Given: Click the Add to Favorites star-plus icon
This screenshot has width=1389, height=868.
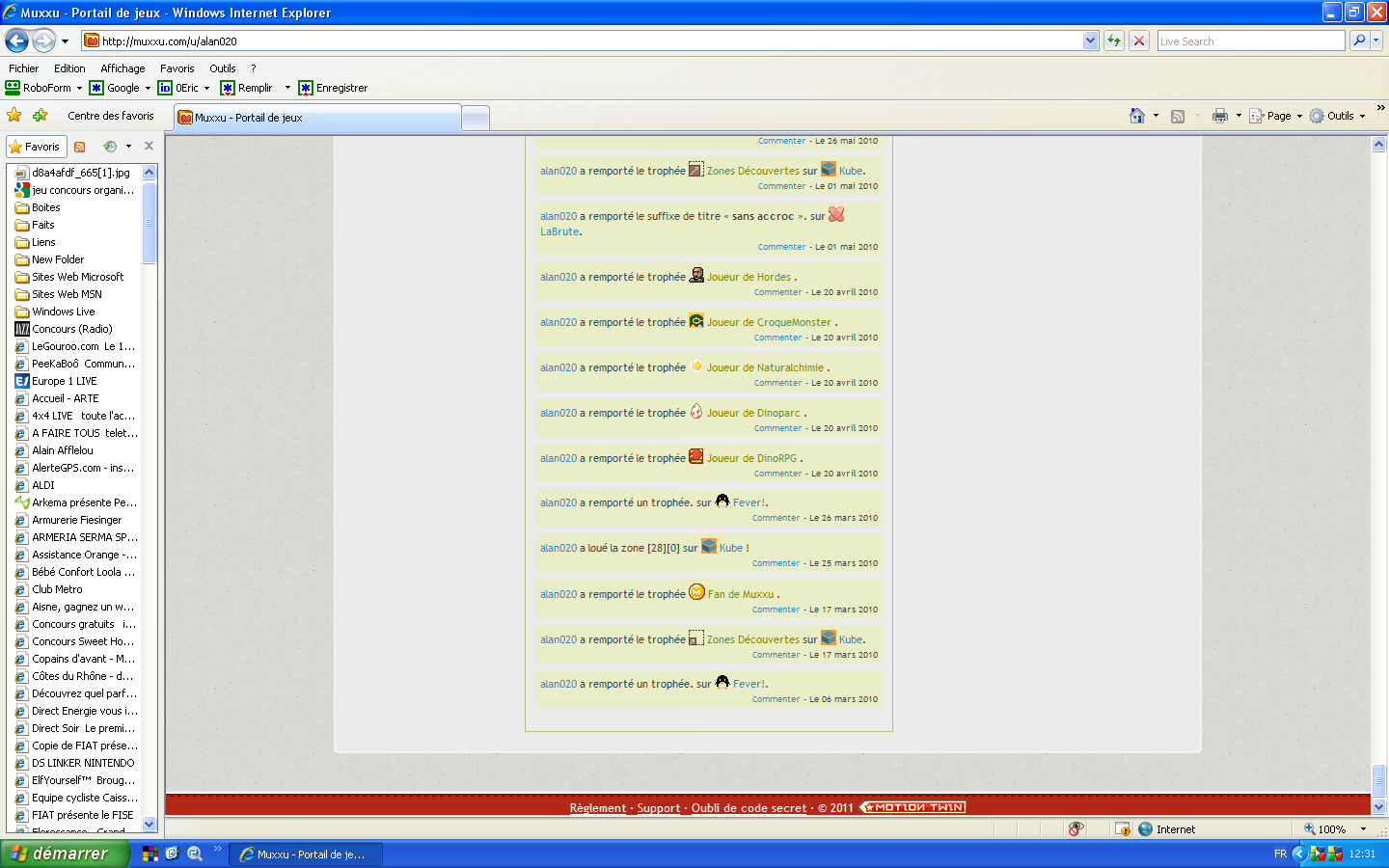Looking at the screenshot, I should pyautogui.click(x=40, y=116).
